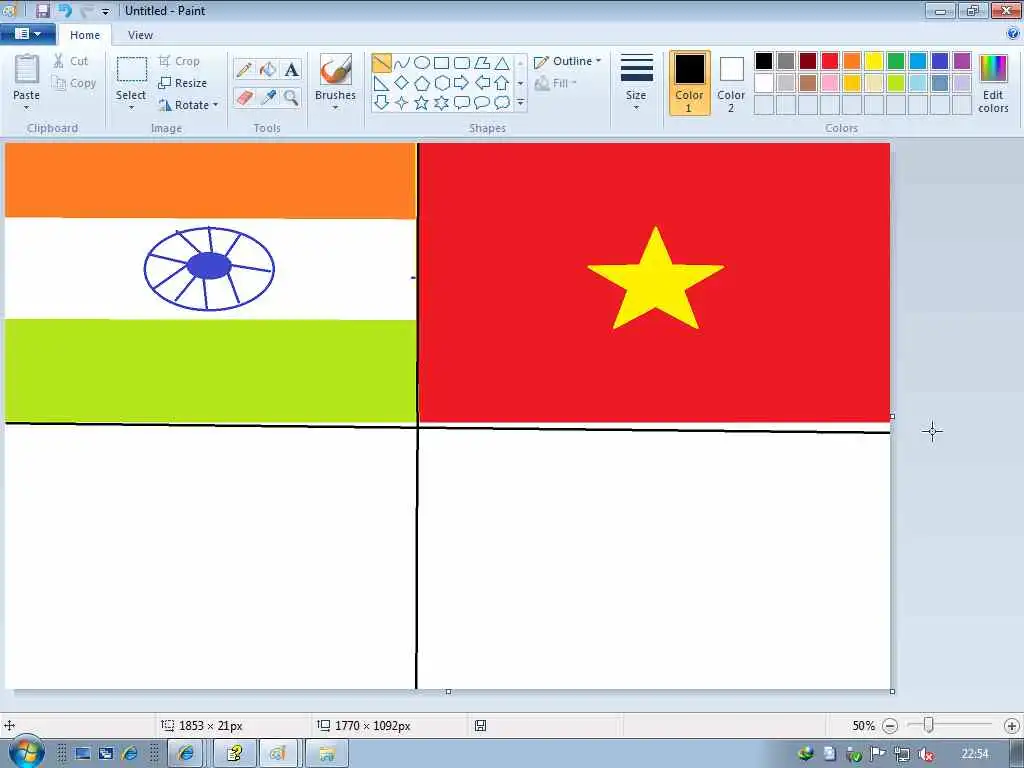Open the folder Explorer taskbar button
1024x768 pixels.
pyautogui.click(x=327, y=754)
